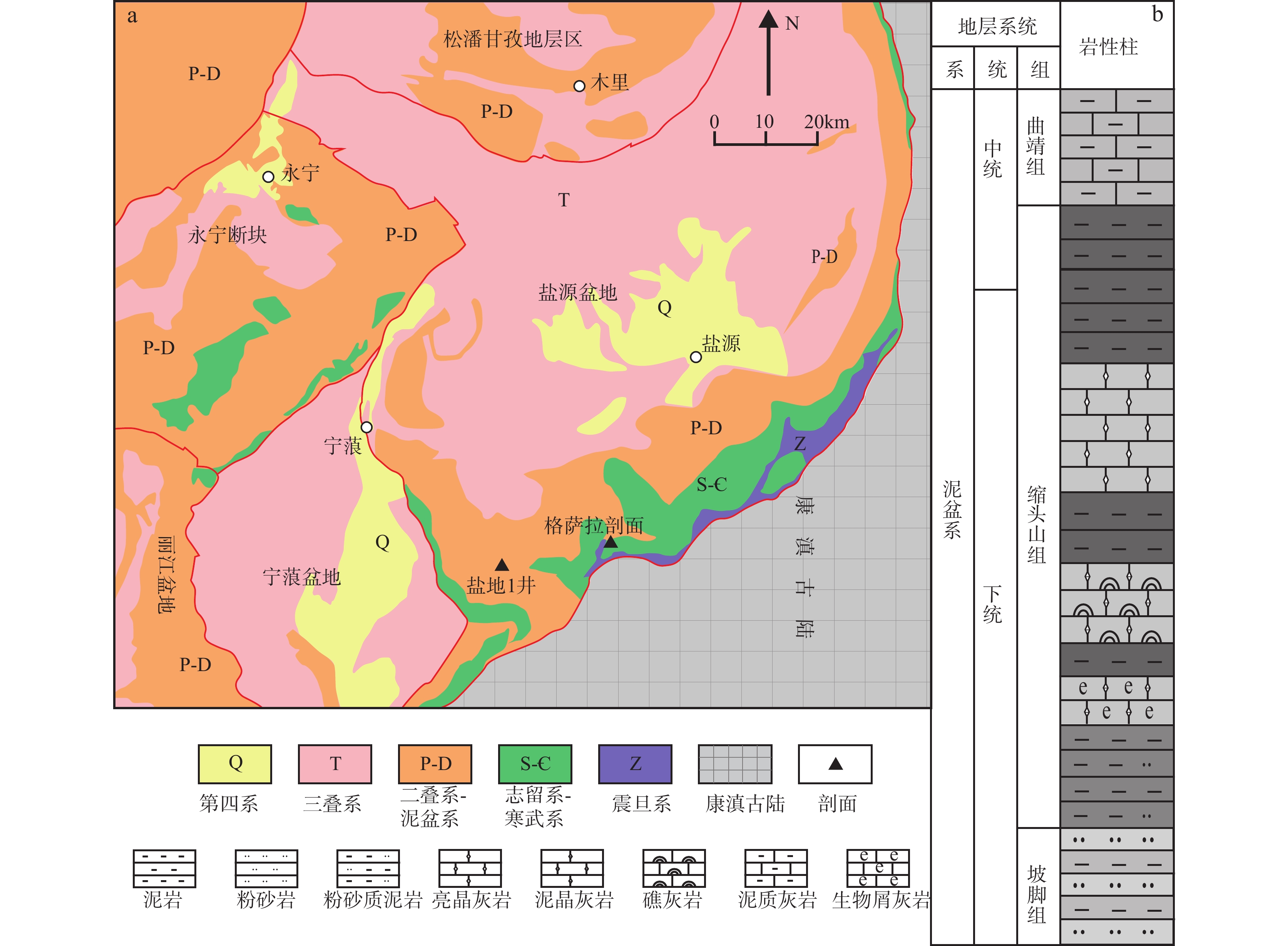The height and width of the screenshot is (946, 1288).
Task: Click the siltstone (粉砂岩) lithology pattern icon
Action: tap(266, 868)
